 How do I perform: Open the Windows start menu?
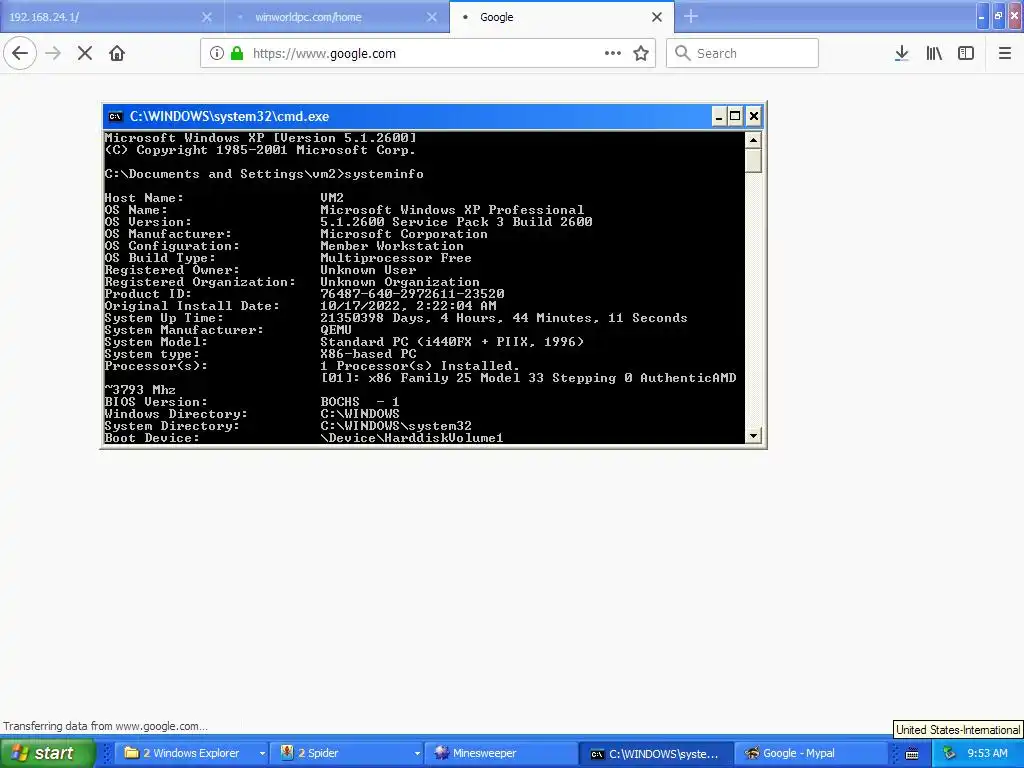pos(47,753)
